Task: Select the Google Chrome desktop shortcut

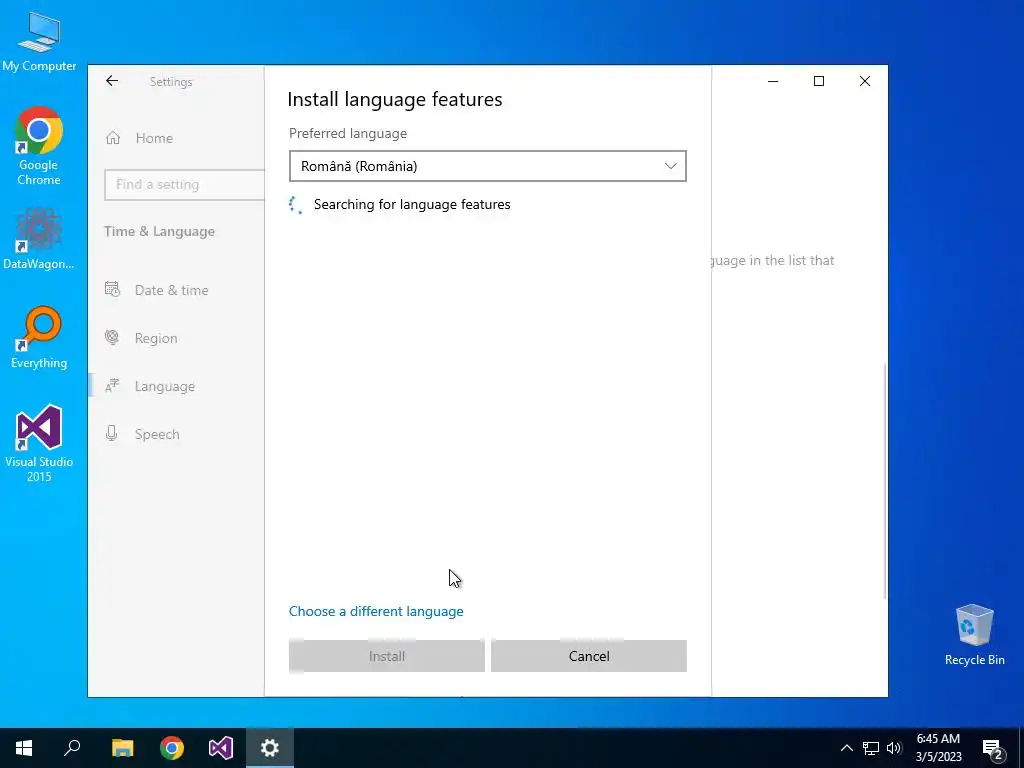Action: [x=39, y=146]
